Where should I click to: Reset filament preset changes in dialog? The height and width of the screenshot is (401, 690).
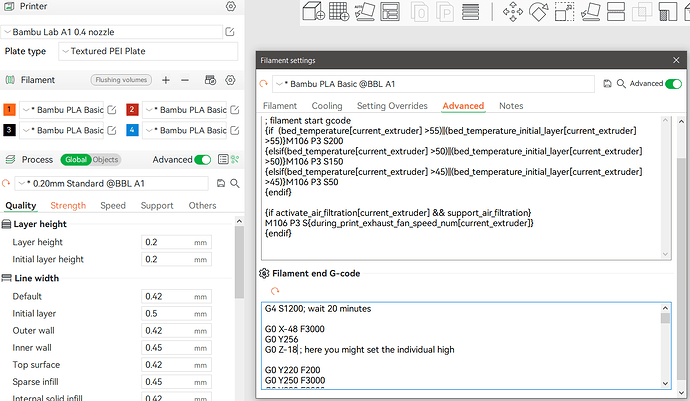click(x=264, y=84)
